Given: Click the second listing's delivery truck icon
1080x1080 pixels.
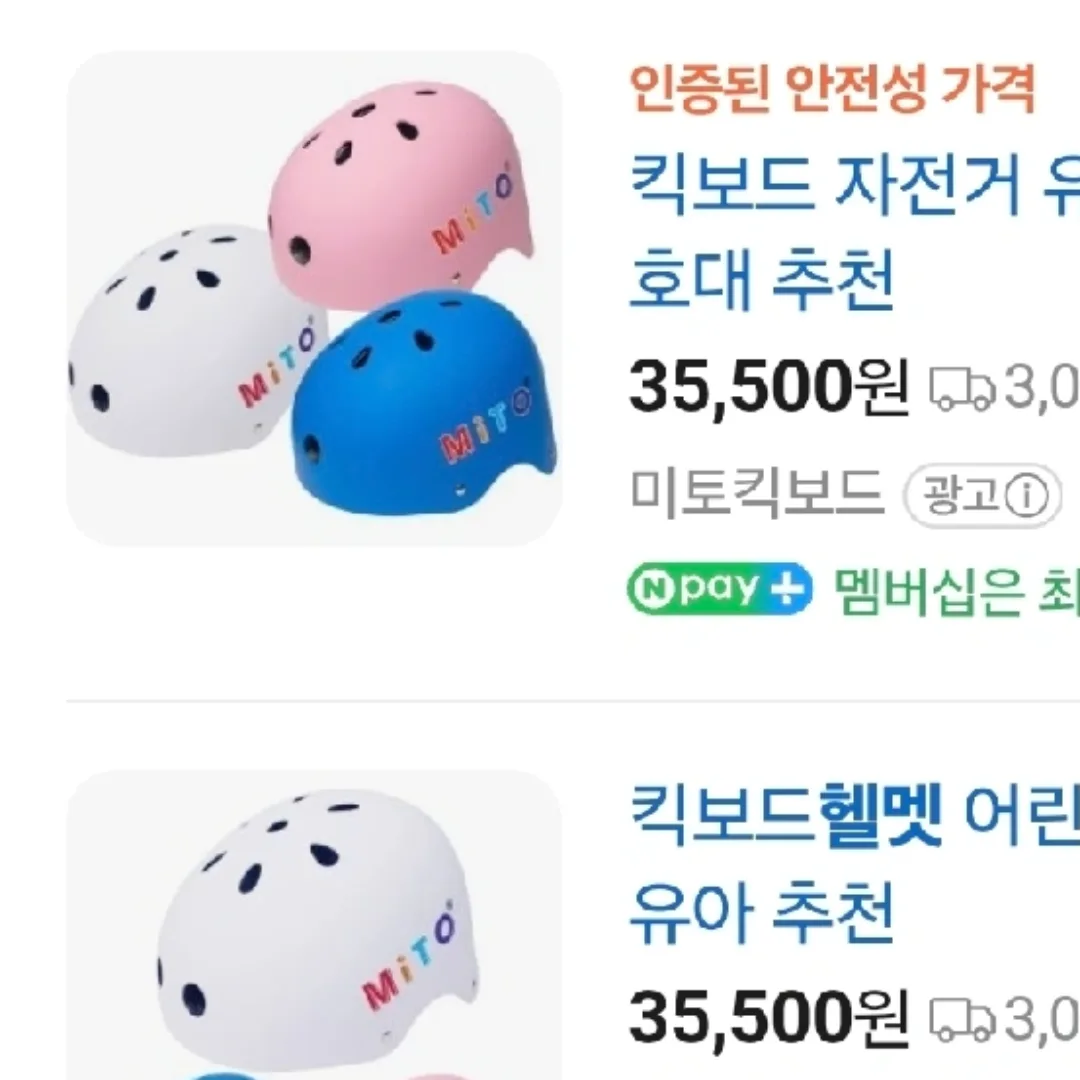Looking at the screenshot, I should coord(962,1020).
